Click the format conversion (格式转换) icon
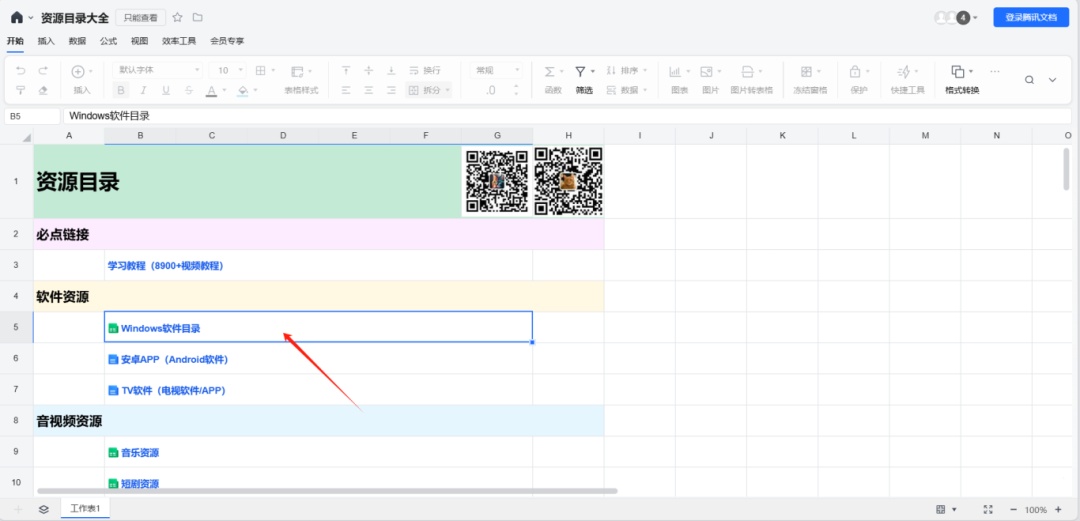The width and height of the screenshot is (1080, 521). [957, 72]
